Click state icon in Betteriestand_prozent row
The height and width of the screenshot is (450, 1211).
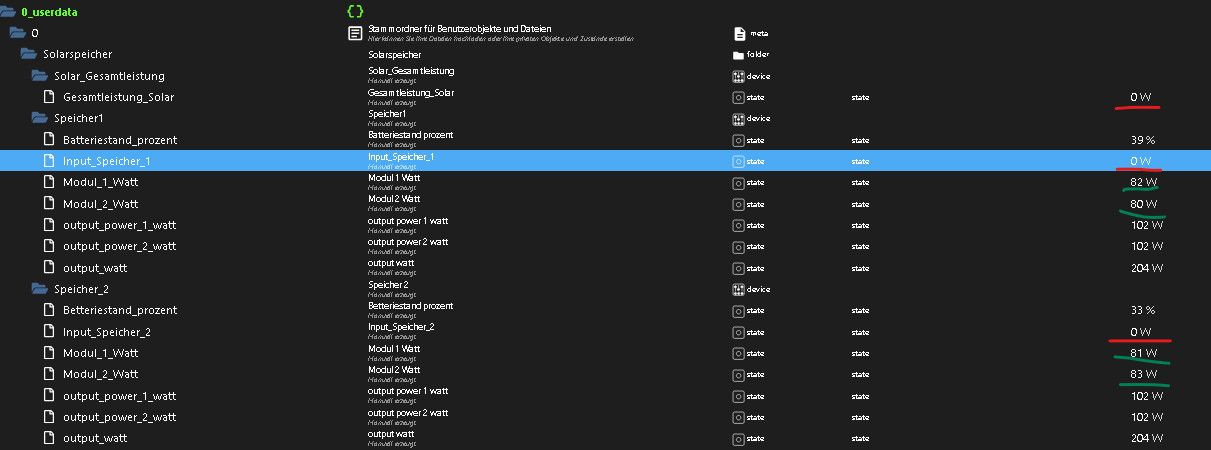(739, 311)
